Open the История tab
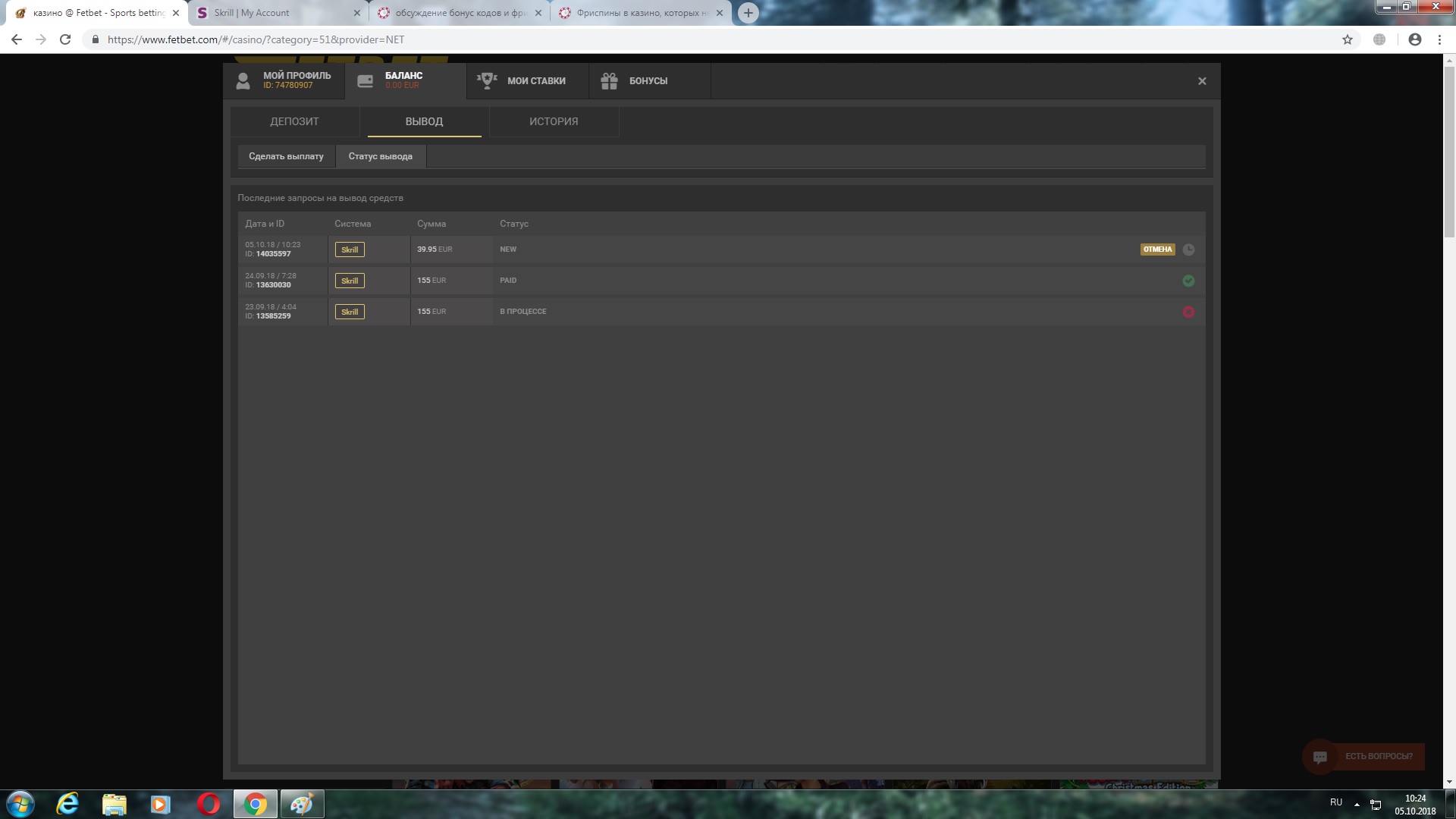This screenshot has height=819, width=1456. coord(554,121)
